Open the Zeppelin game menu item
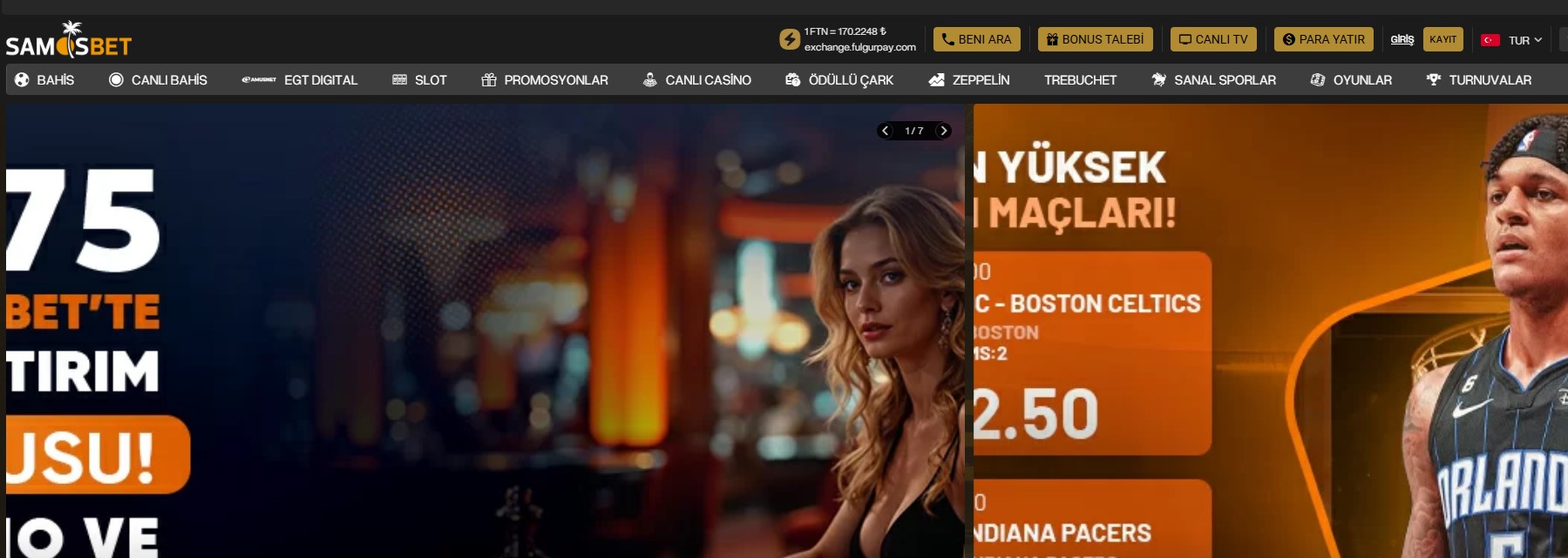 click(x=969, y=79)
